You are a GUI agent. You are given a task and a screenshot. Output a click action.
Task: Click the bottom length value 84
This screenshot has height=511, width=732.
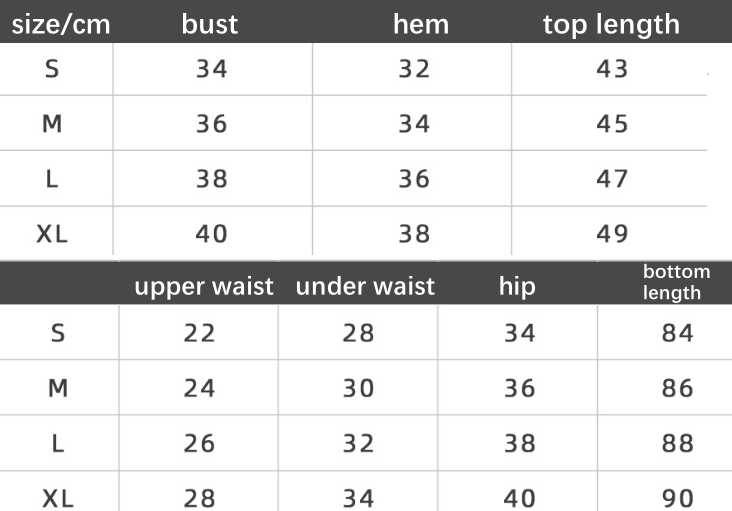pos(677,333)
